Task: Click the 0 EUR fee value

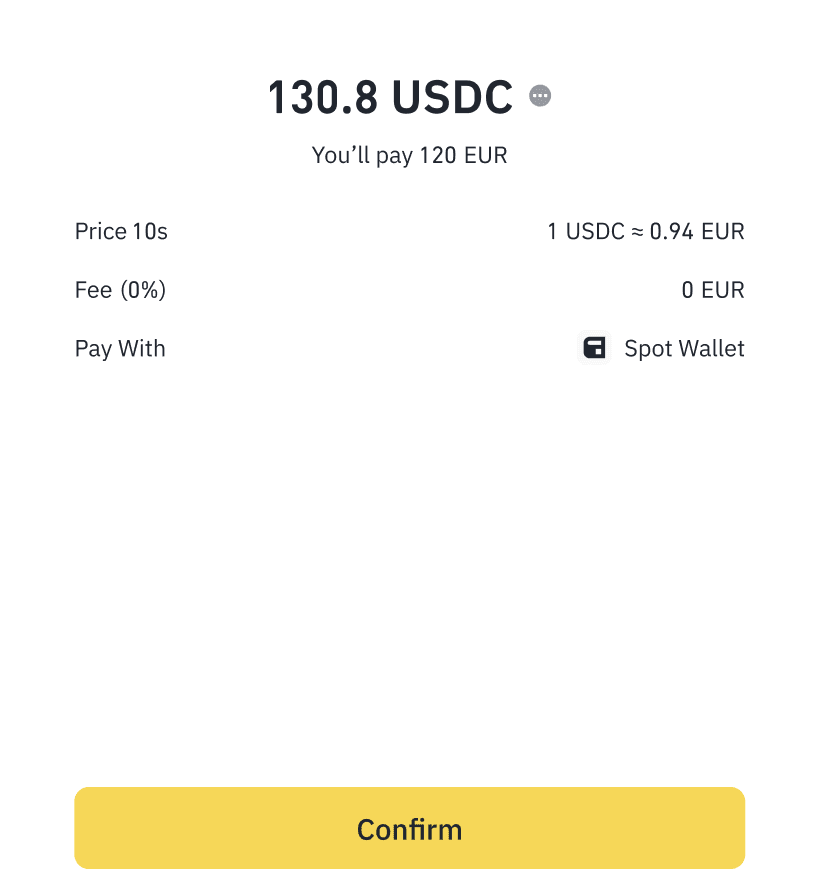Action: coord(713,290)
